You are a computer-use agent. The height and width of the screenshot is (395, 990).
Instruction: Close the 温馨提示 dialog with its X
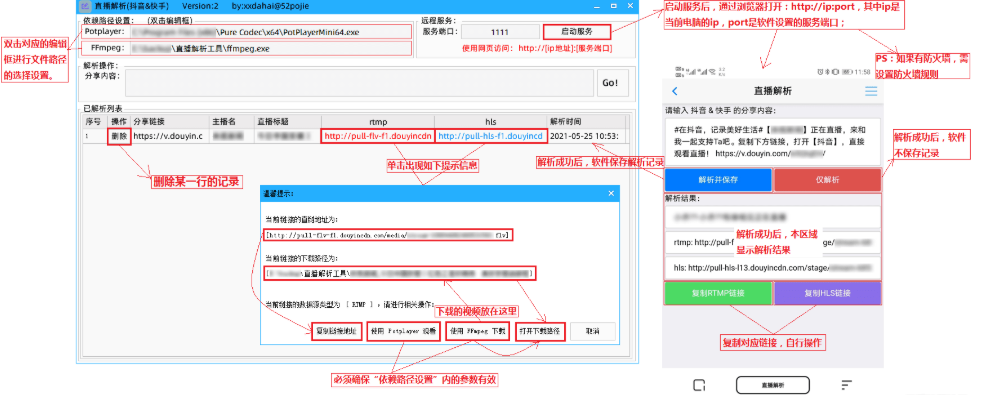click(611, 193)
